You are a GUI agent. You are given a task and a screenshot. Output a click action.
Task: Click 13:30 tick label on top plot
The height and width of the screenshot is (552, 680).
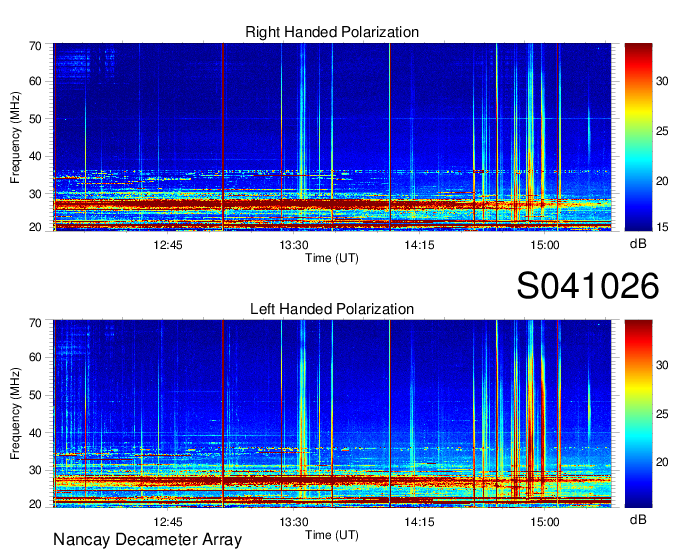294,245
